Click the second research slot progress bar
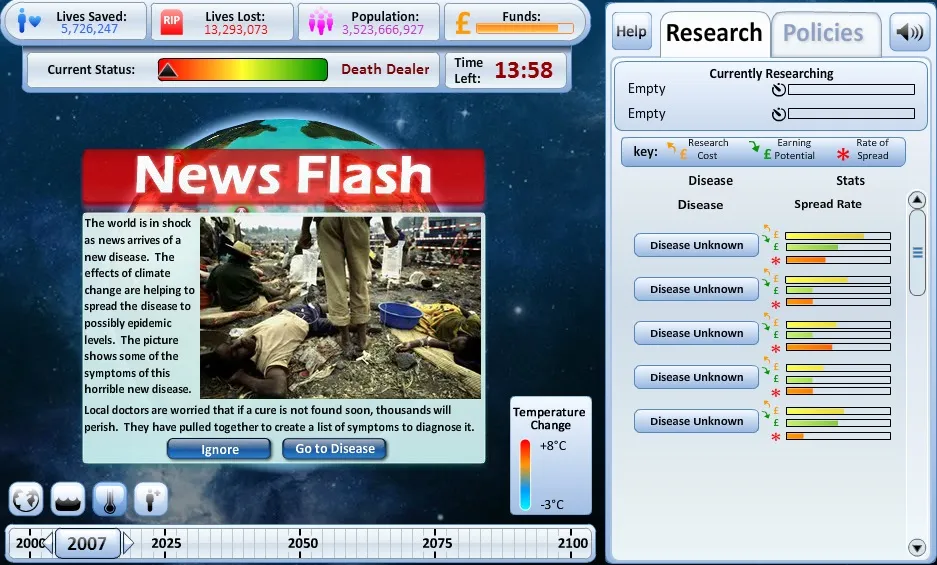 tap(852, 114)
